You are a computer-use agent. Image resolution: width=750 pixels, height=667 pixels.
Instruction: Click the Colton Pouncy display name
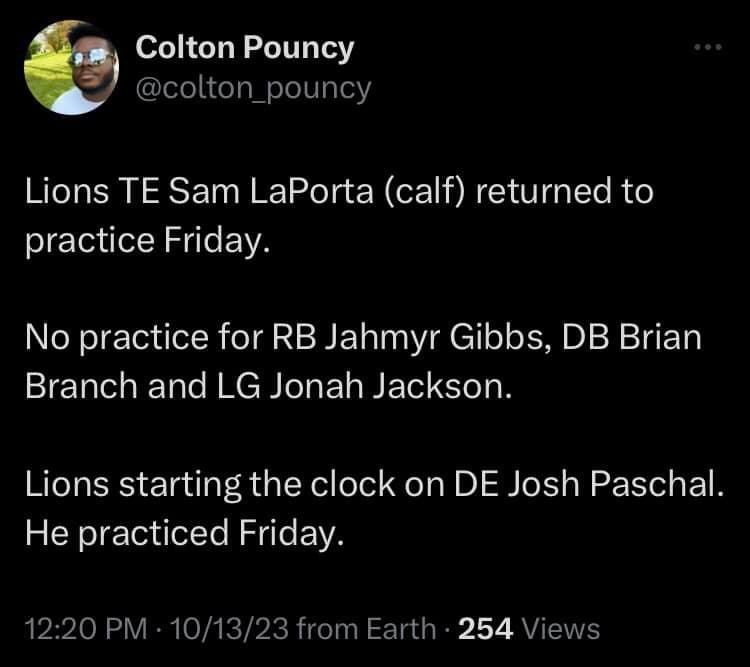244,48
